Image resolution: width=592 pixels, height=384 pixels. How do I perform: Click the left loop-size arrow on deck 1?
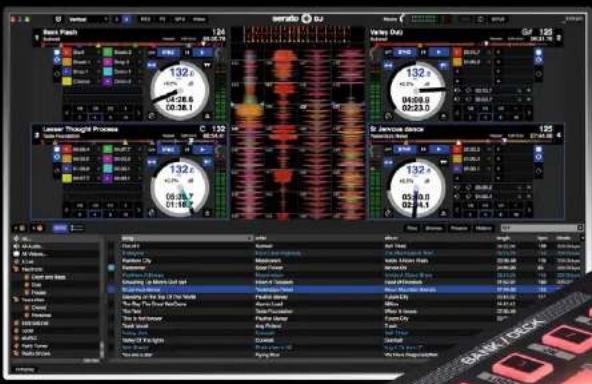[67, 113]
